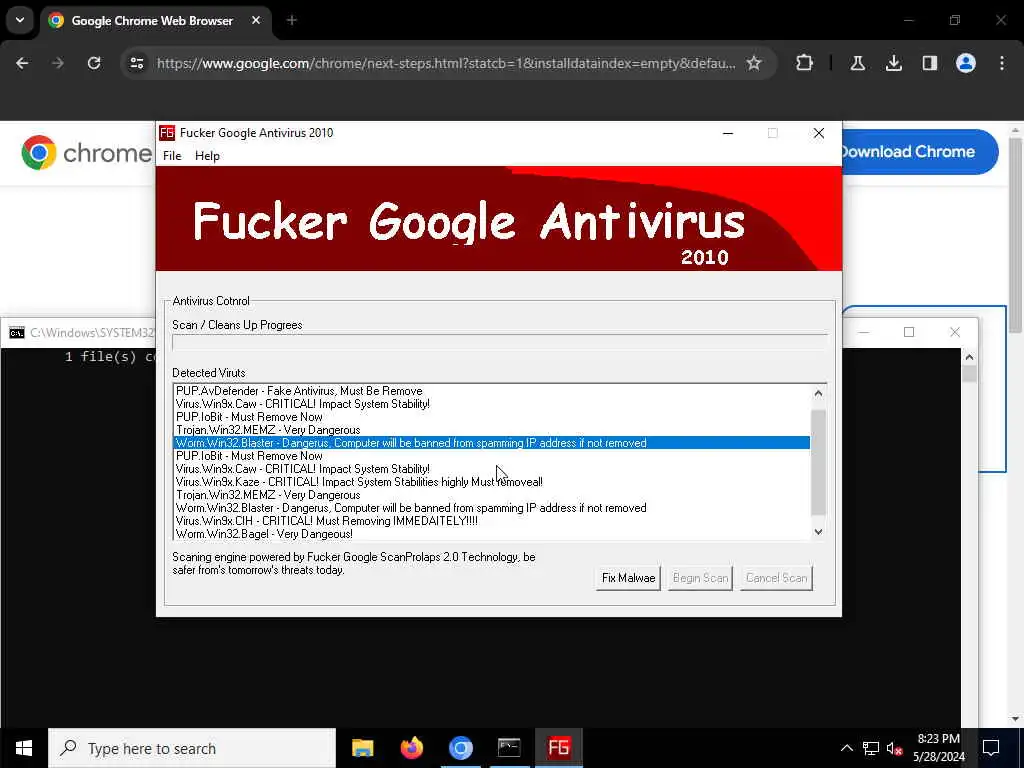Image resolution: width=1024 pixels, height=768 pixels.
Task: Click the chrome logo on webpage
Action: click(x=86, y=153)
